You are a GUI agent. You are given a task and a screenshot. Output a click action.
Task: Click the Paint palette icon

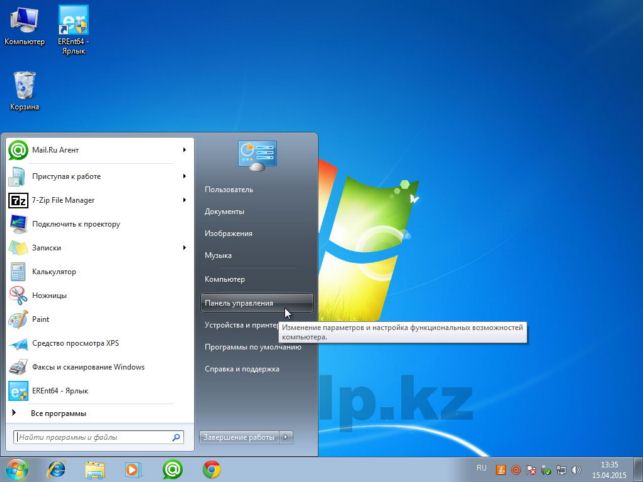pos(18,319)
